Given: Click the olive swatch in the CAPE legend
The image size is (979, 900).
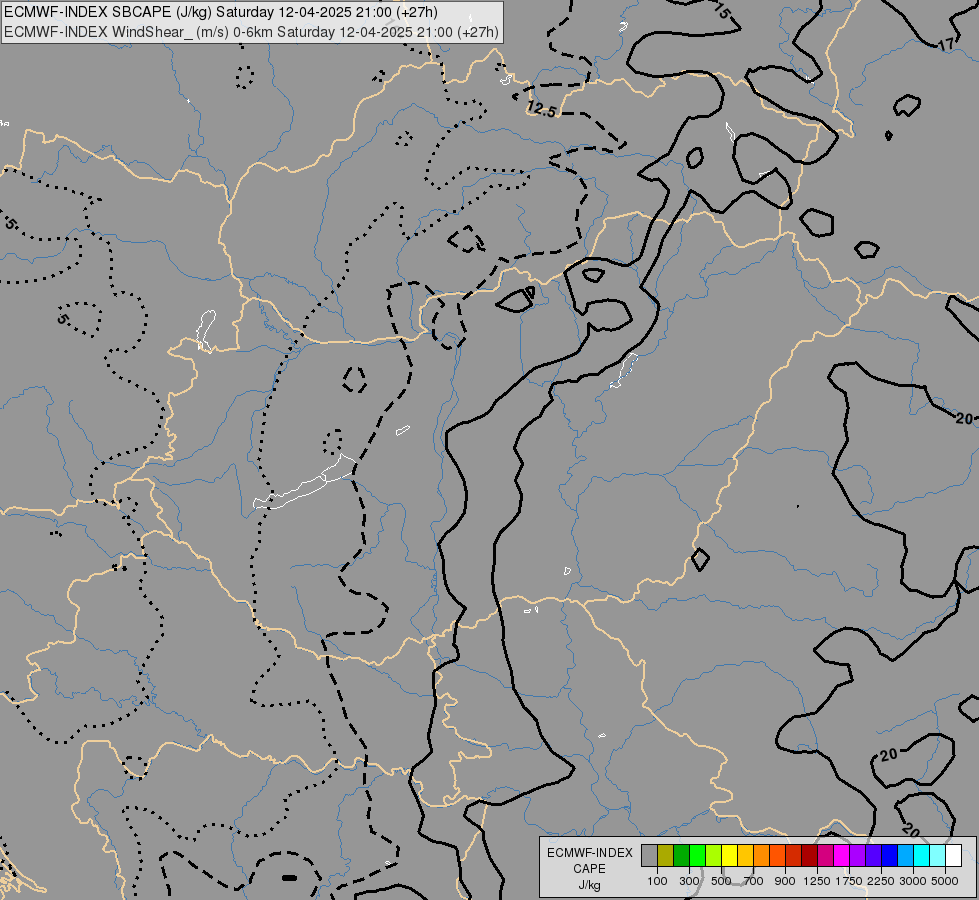Looking at the screenshot, I should pyautogui.click(x=666, y=856).
